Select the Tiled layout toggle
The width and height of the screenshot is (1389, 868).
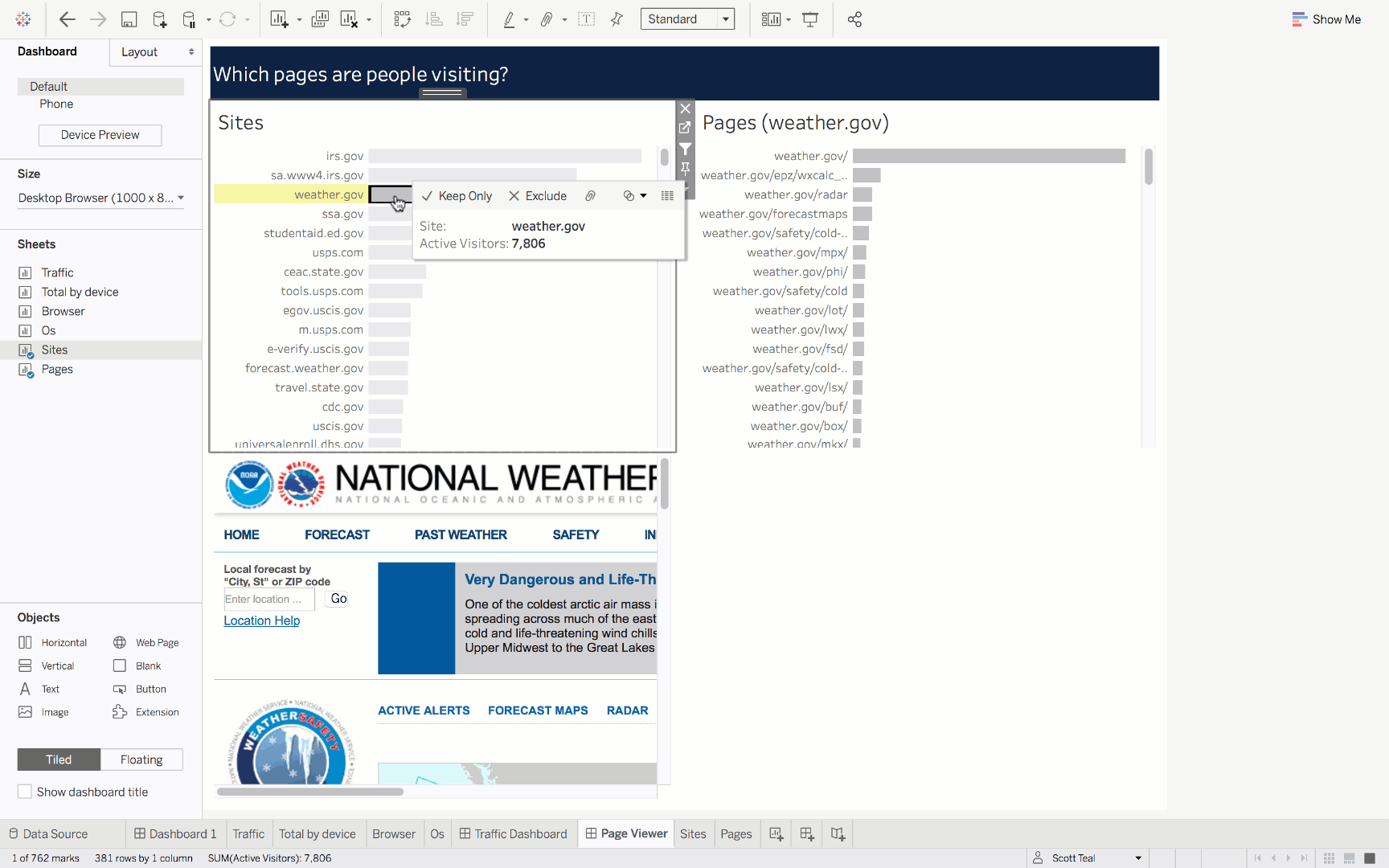click(x=59, y=759)
